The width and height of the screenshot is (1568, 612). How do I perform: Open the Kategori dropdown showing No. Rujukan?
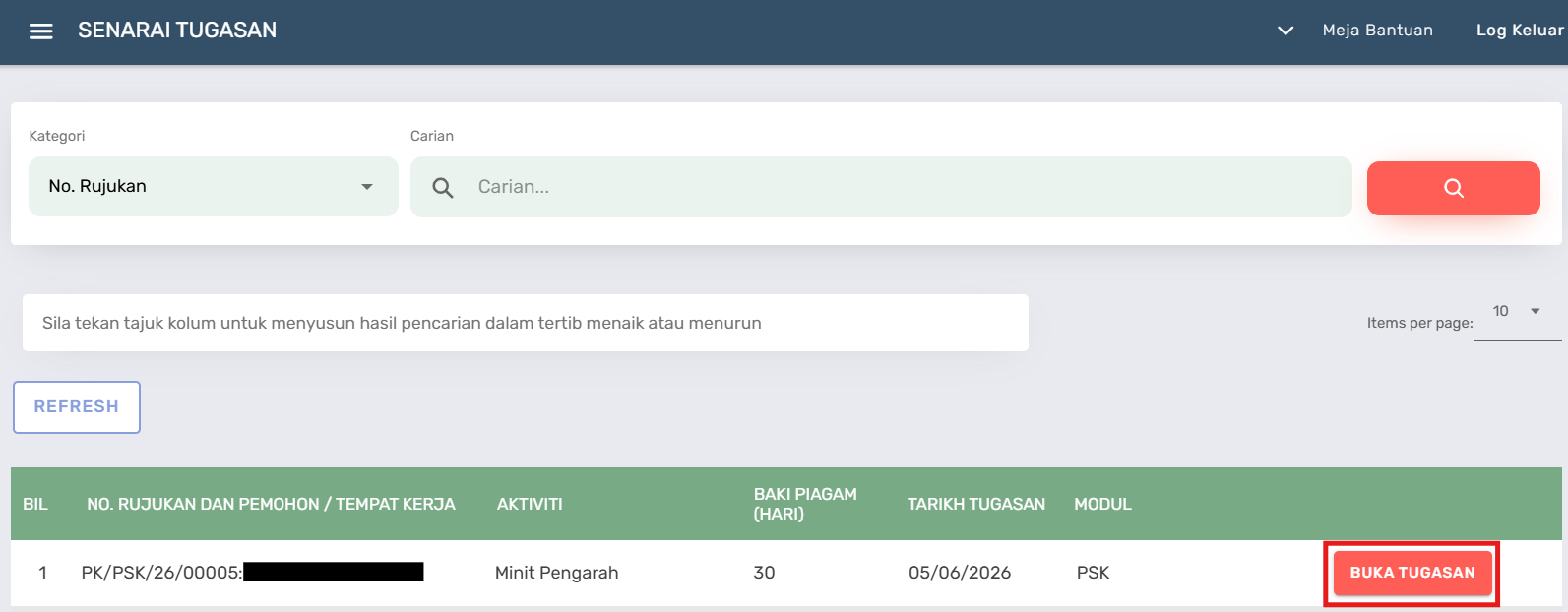point(213,186)
